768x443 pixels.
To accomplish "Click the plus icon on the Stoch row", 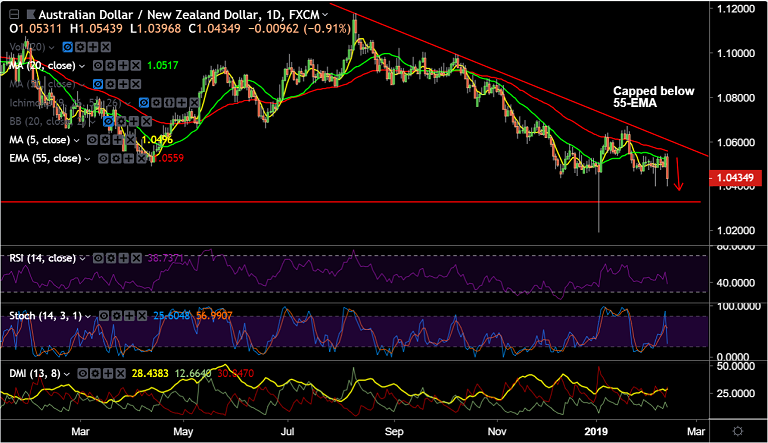I will (x=129, y=316).
